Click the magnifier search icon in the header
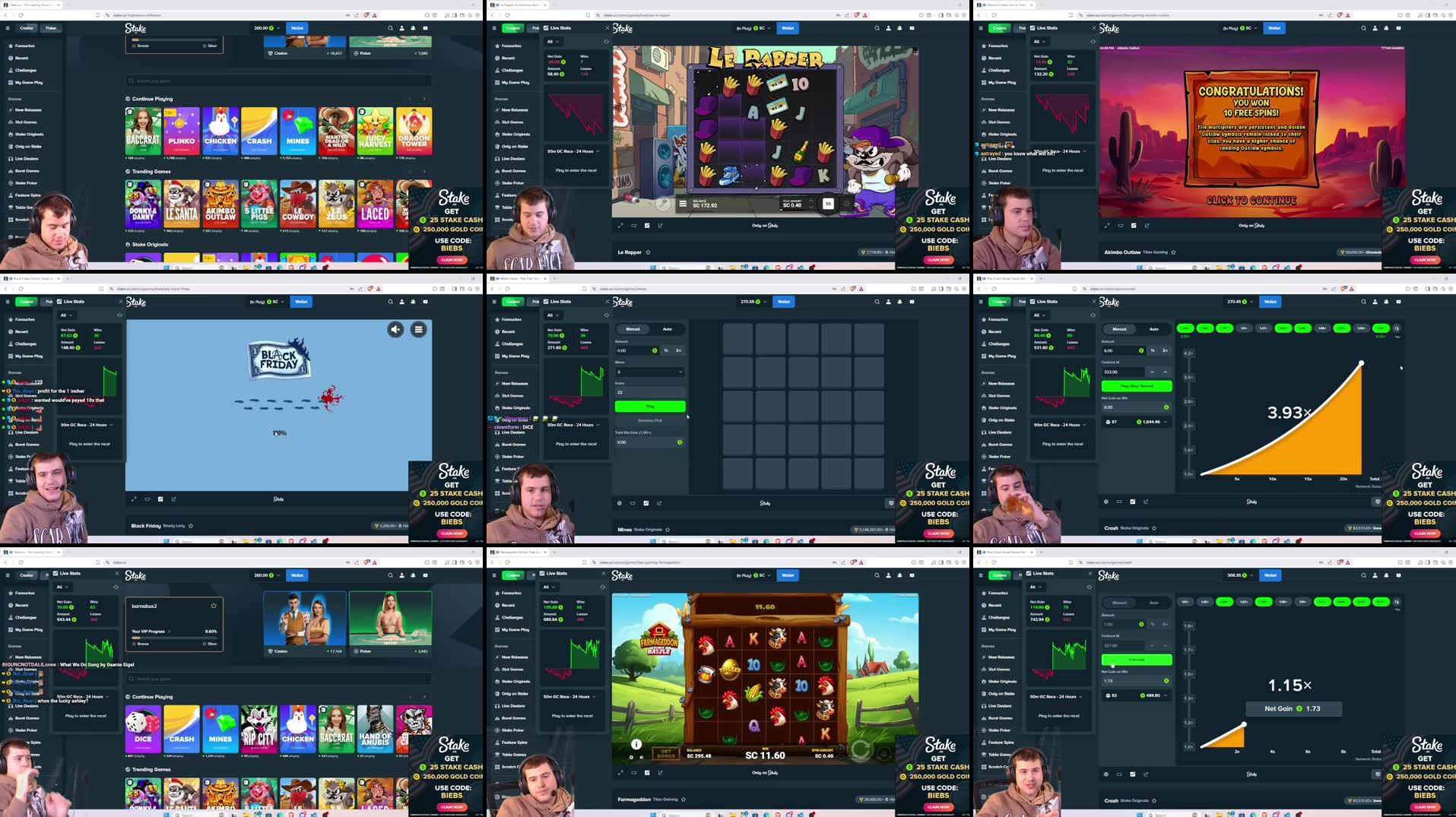This screenshot has width=1456, height=817. point(875,28)
